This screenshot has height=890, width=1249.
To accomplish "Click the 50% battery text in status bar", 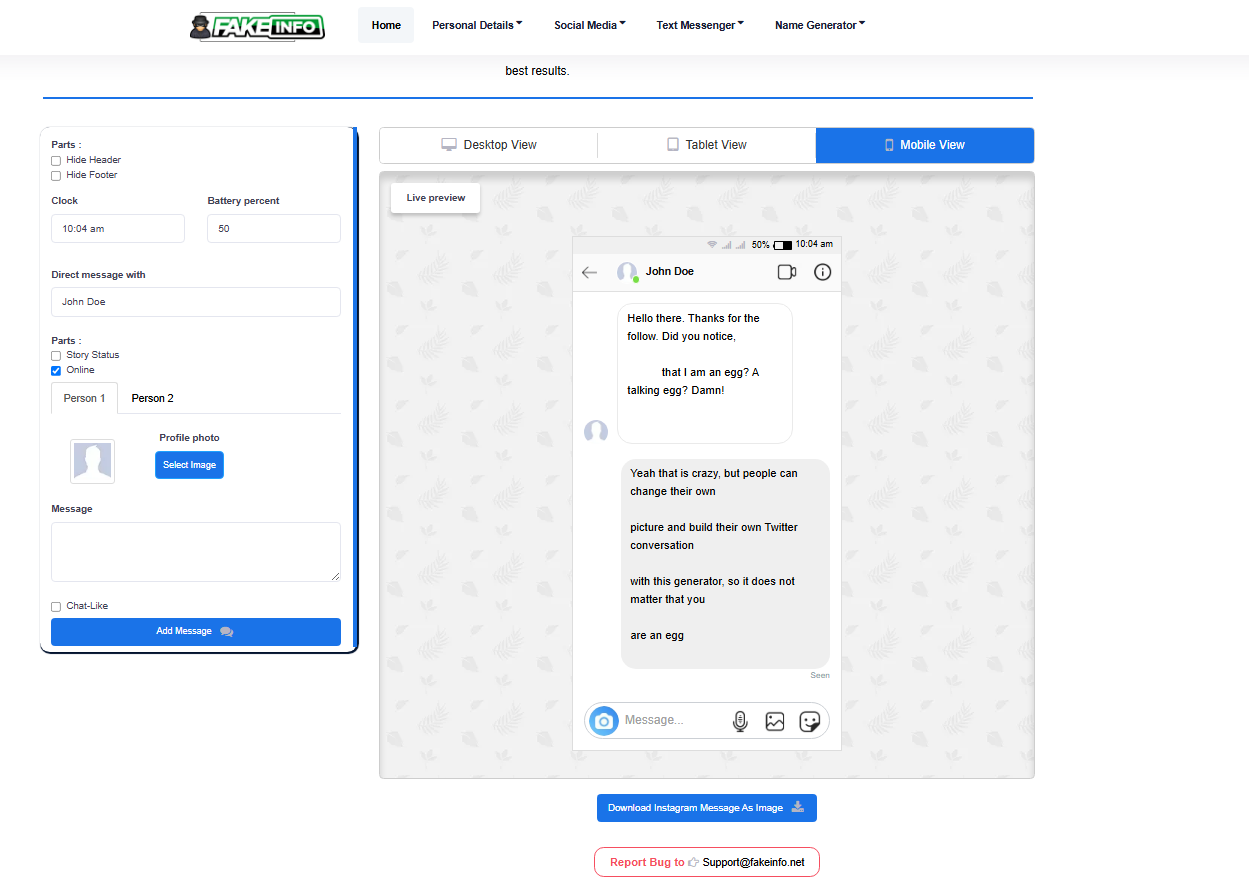I will (x=760, y=245).
